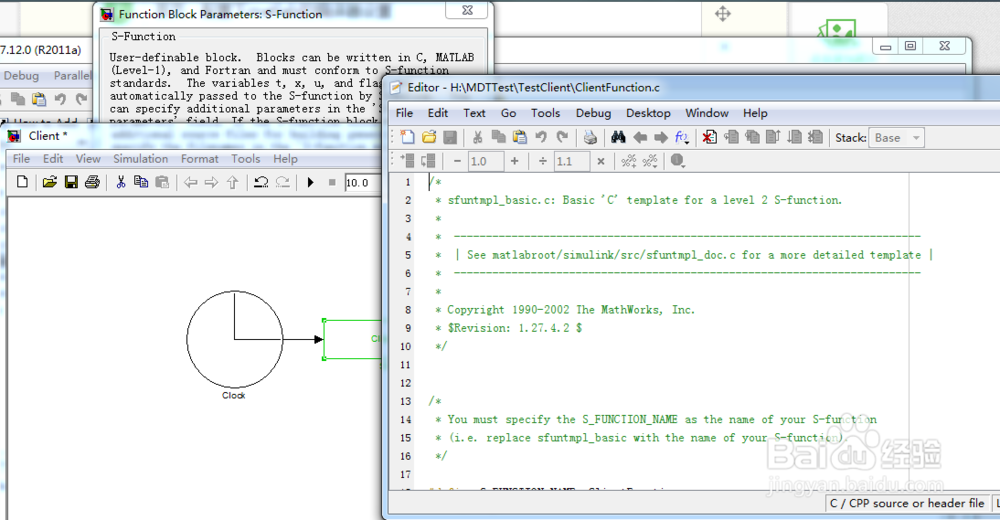Open Editor Window menu
The width and height of the screenshot is (1000, 520).
point(707,113)
